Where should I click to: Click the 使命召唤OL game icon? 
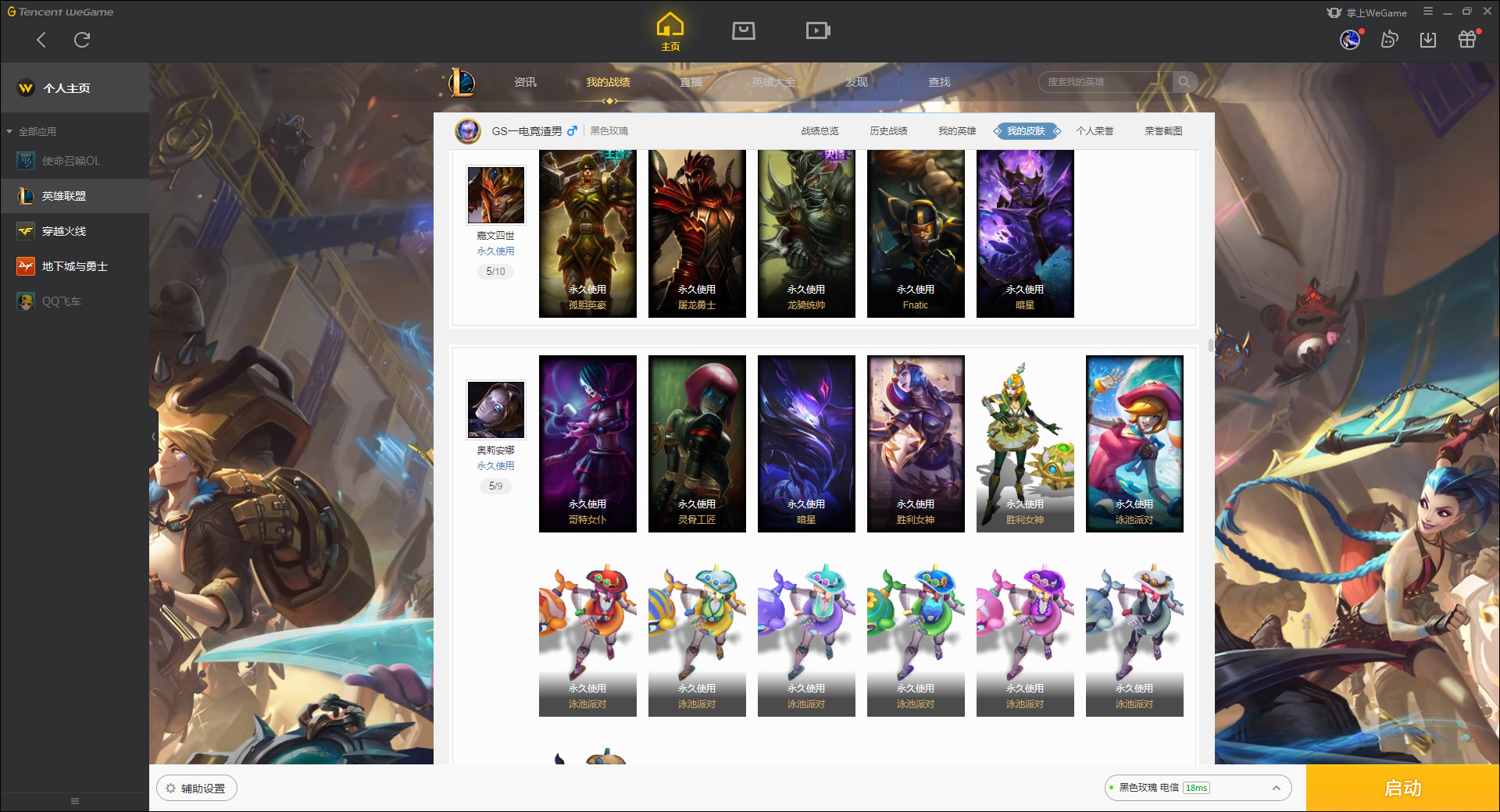(x=26, y=161)
